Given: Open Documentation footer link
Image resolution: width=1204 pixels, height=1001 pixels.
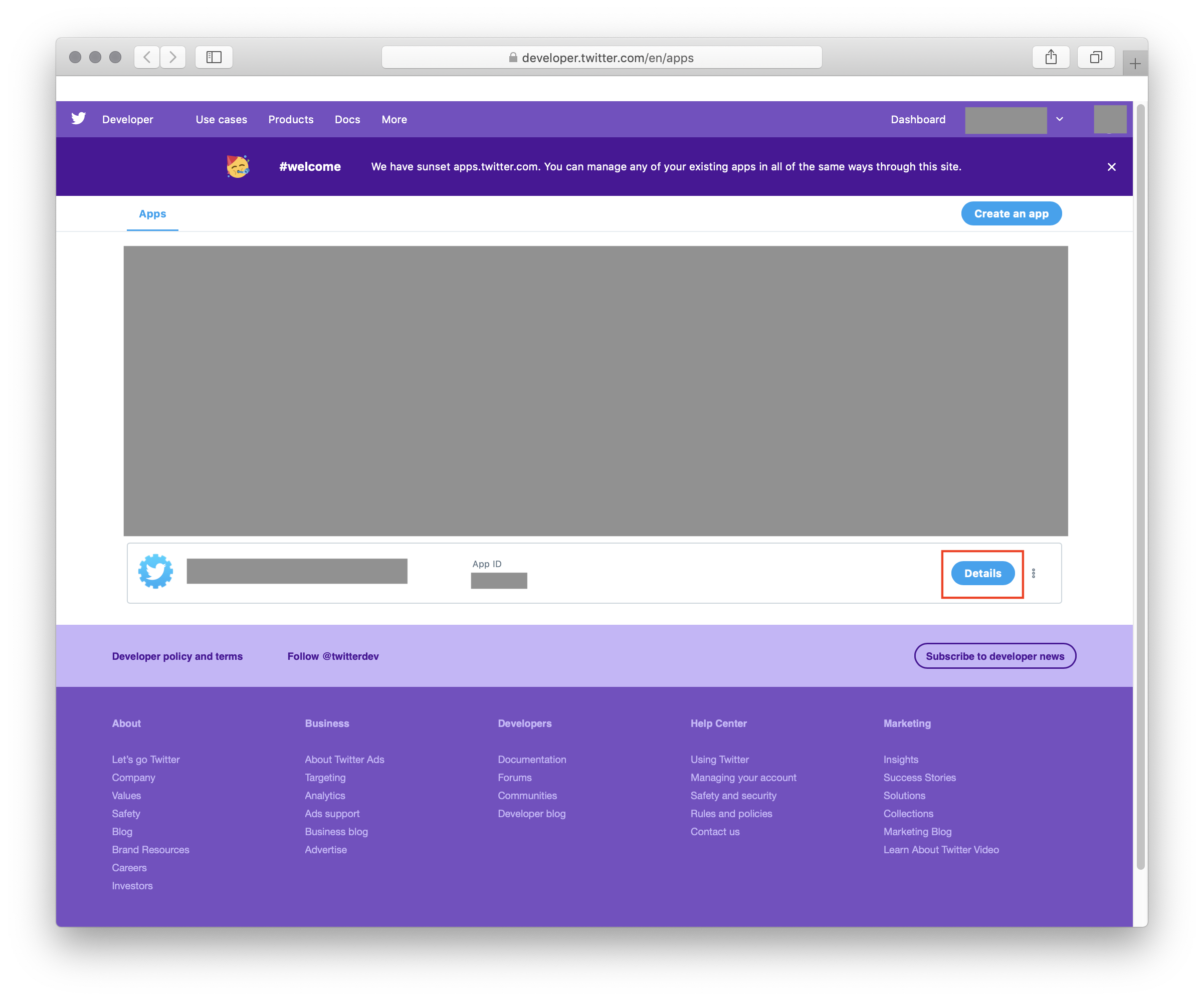Looking at the screenshot, I should (531, 759).
